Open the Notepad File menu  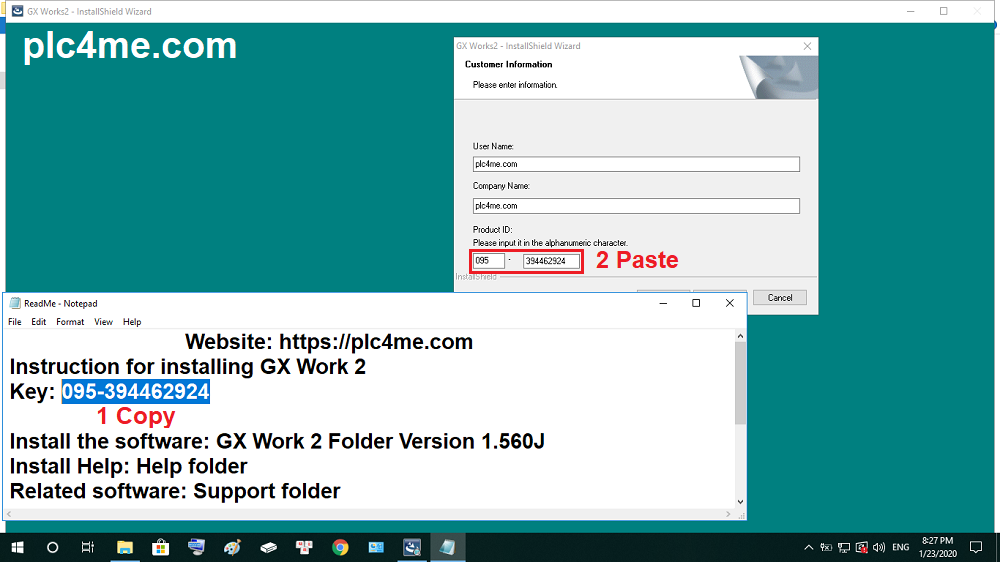(15, 322)
